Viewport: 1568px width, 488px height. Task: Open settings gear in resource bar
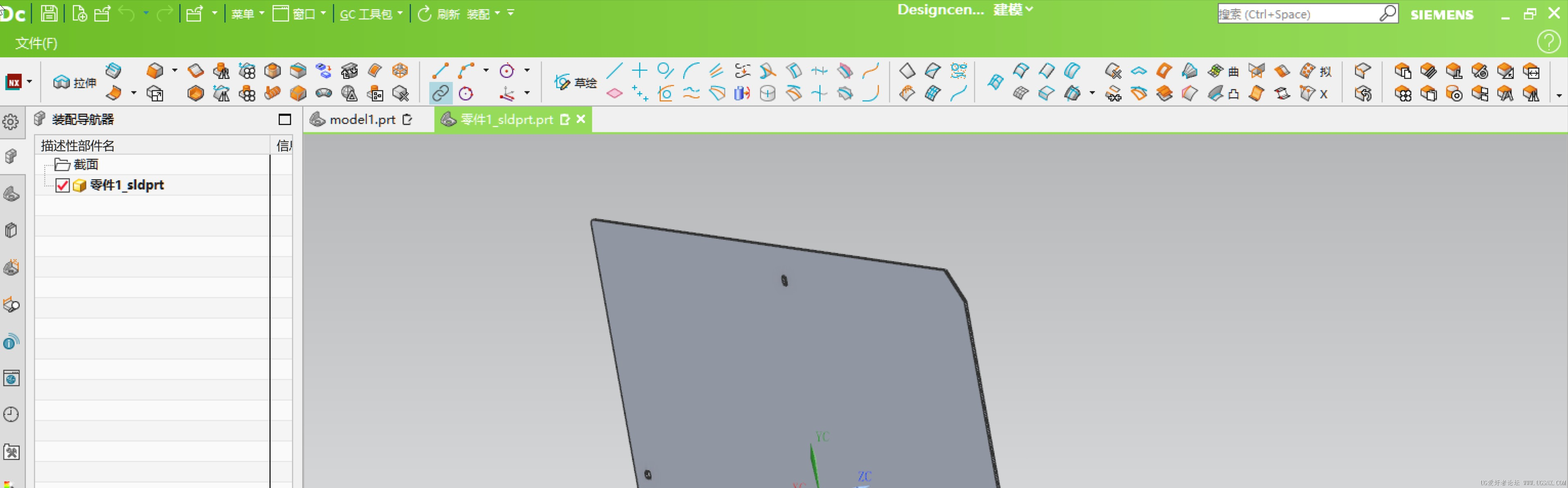click(11, 122)
